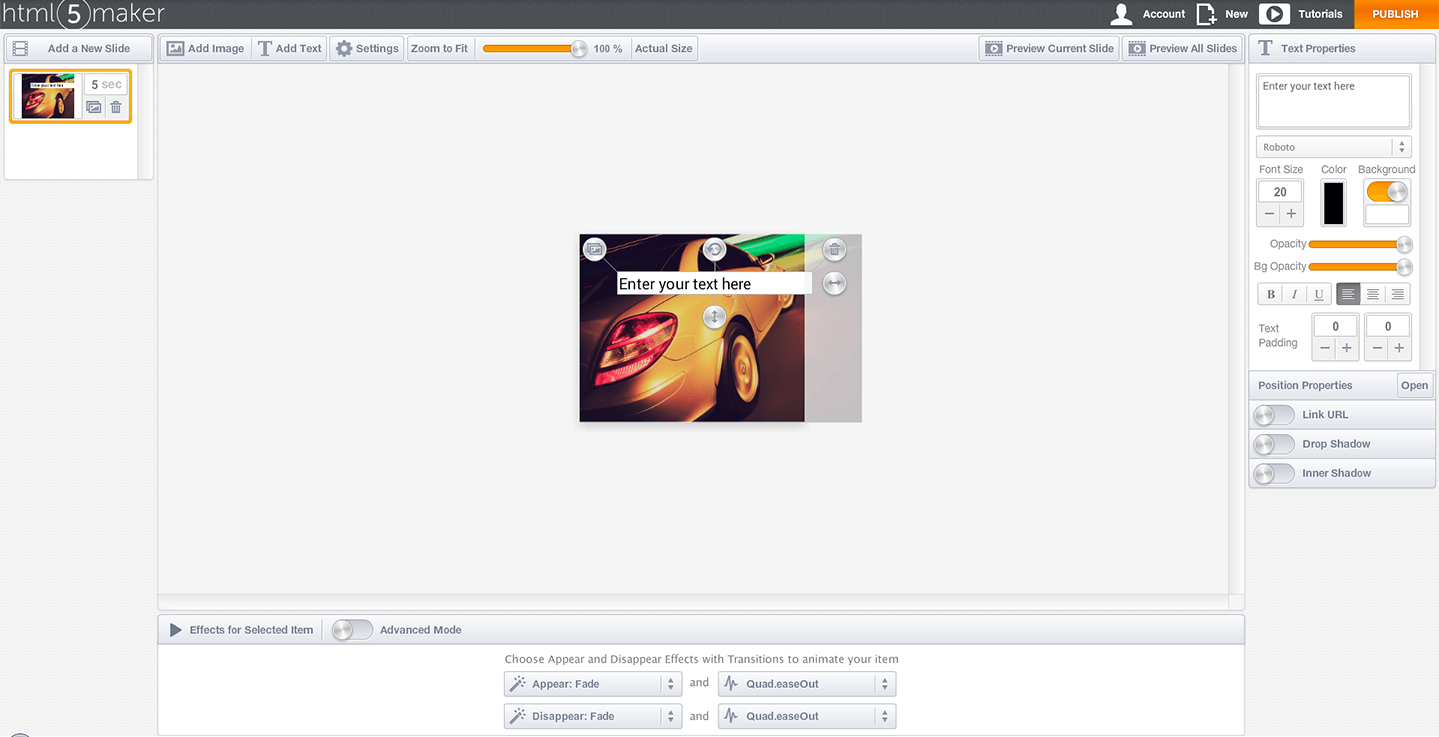Open Tutorials

[x=1301, y=14]
